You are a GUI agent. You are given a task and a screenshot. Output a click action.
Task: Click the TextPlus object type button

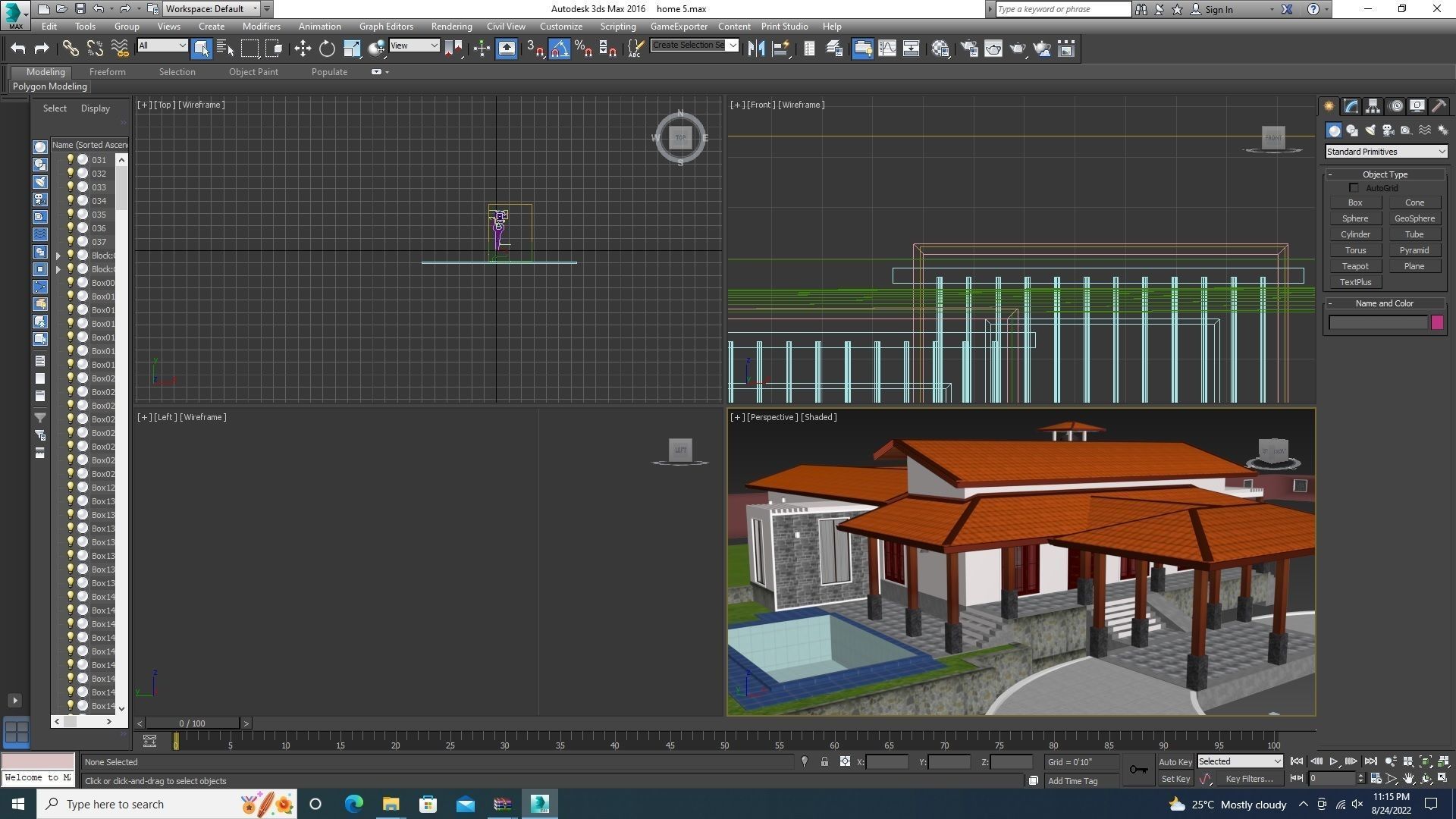[x=1355, y=283]
